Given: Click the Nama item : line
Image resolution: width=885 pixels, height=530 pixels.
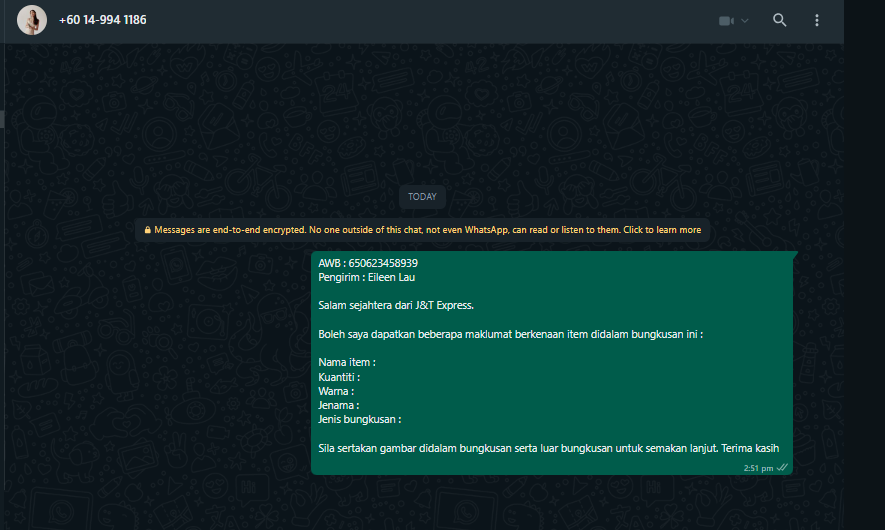Looking at the screenshot, I should (x=347, y=362).
